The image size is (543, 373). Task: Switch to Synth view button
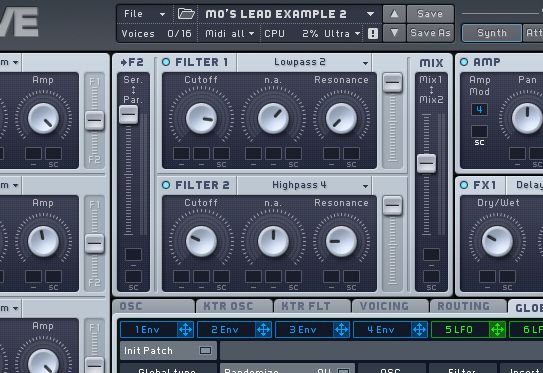point(492,33)
